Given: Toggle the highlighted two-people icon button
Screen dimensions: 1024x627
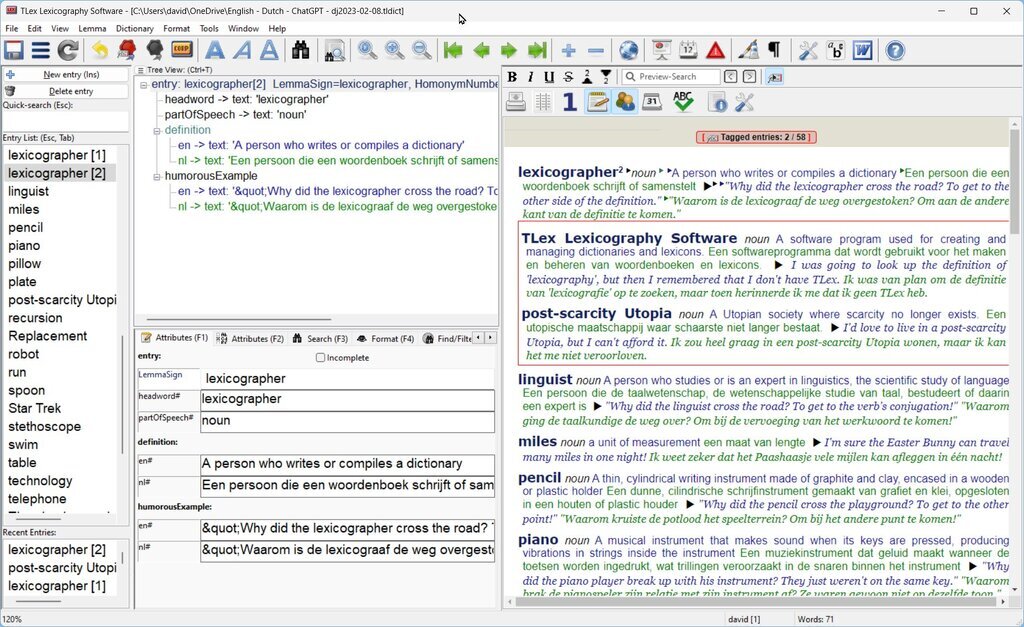Looking at the screenshot, I should [625, 102].
